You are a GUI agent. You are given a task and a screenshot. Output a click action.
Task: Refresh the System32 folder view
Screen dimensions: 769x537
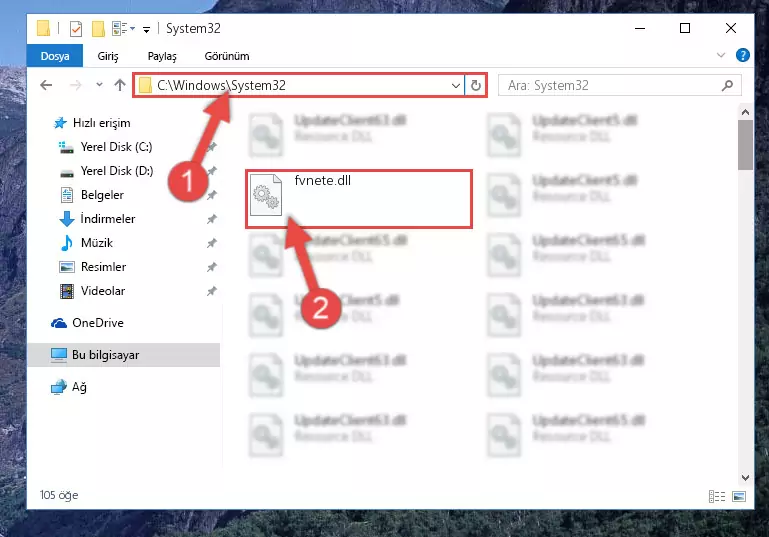pos(476,85)
